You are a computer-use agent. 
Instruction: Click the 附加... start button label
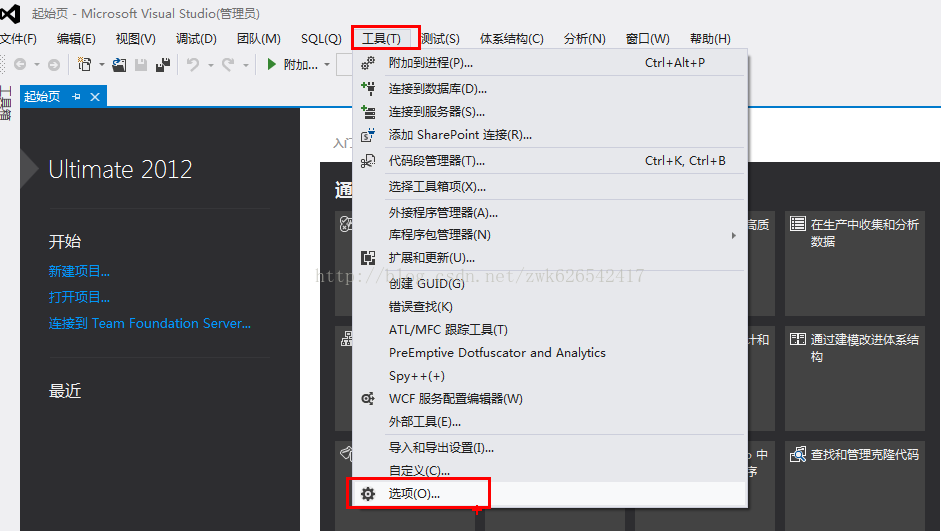click(301, 65)
